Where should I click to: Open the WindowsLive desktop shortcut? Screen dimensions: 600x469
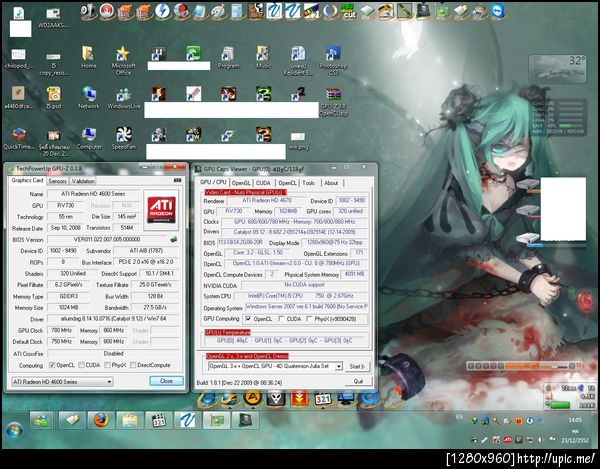tap(124, 98)
